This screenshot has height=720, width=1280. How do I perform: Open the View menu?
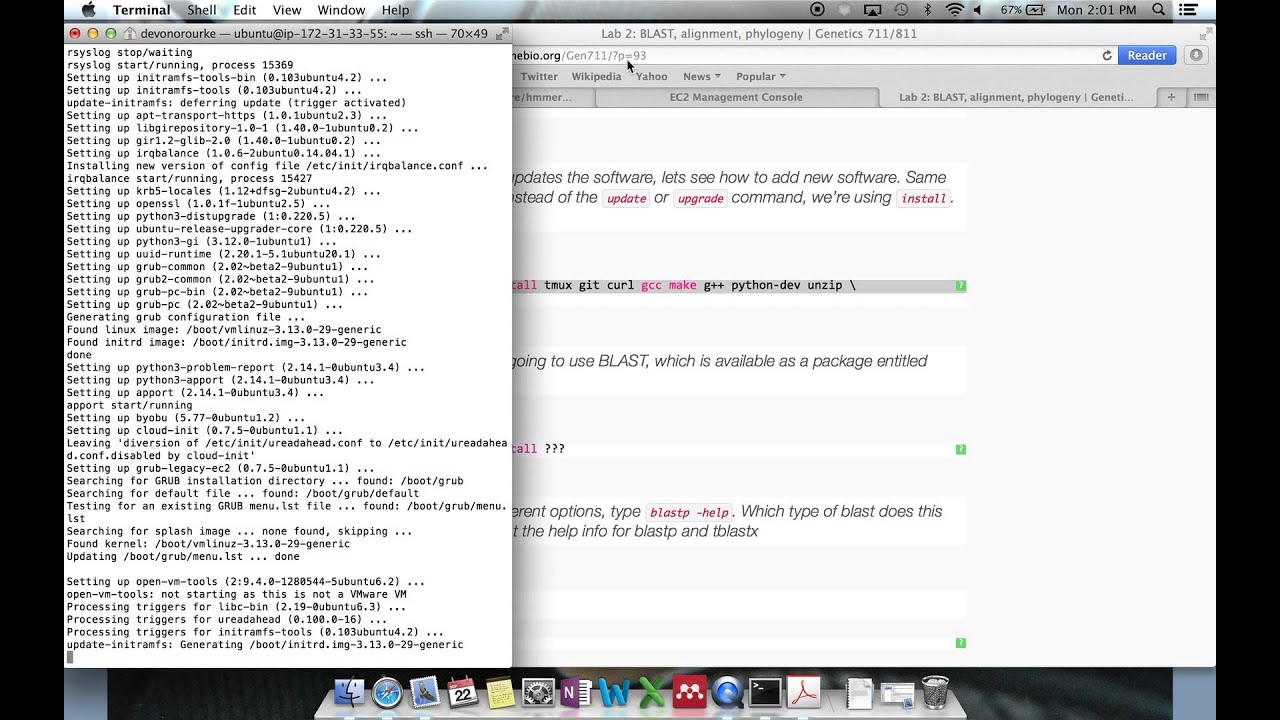pos(287,10)
